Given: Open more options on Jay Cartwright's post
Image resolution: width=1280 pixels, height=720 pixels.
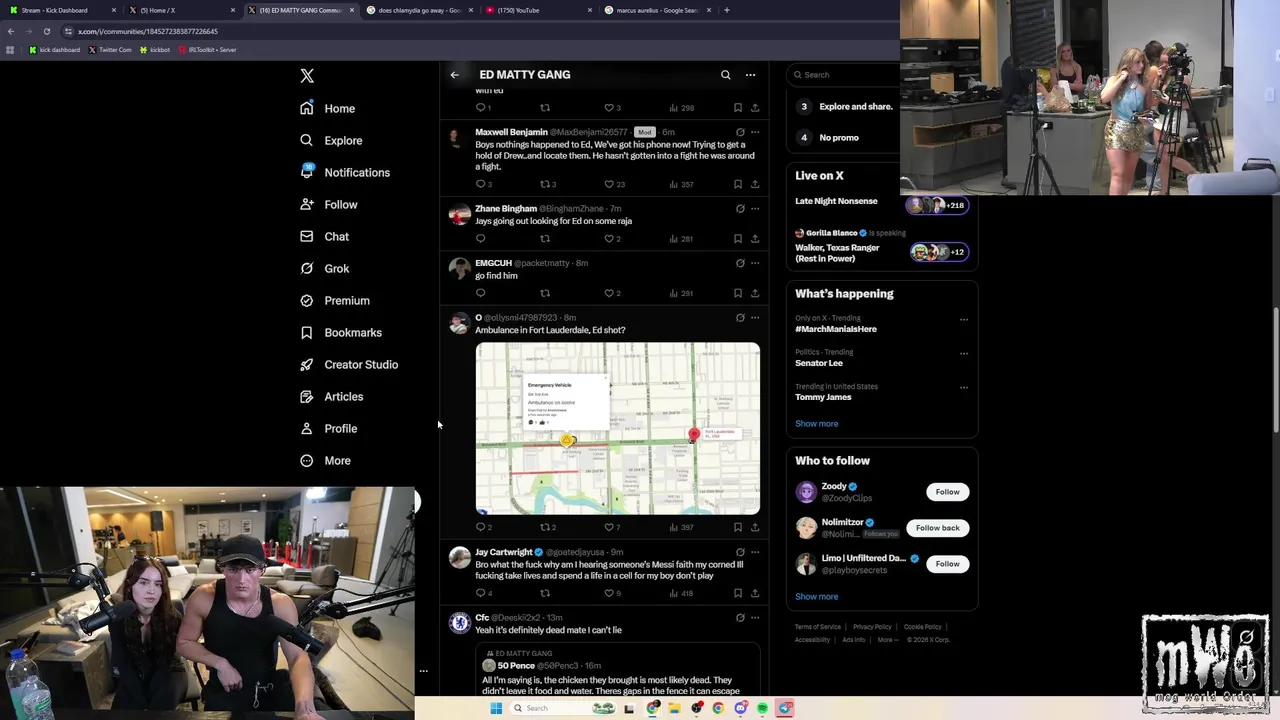Looking at the screenshot, I should pos(755,552).
